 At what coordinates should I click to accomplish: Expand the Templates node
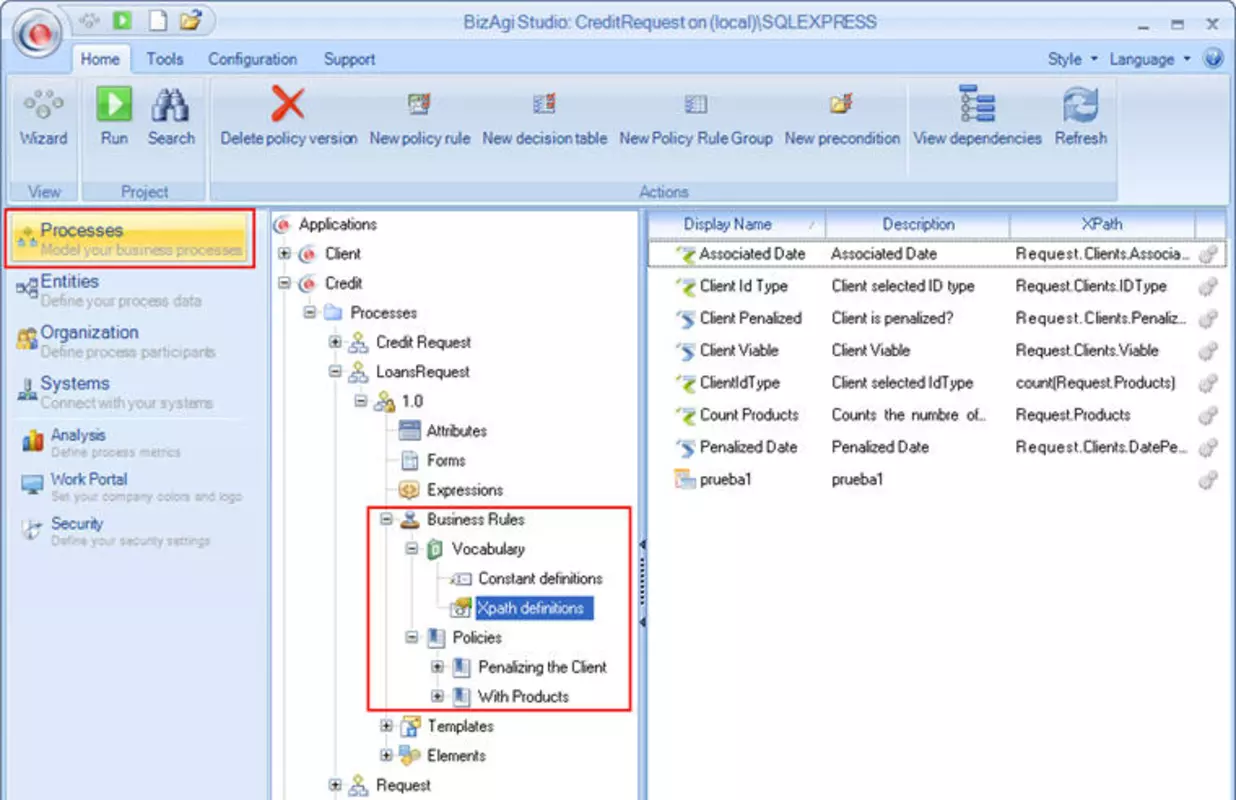(386, 726)
